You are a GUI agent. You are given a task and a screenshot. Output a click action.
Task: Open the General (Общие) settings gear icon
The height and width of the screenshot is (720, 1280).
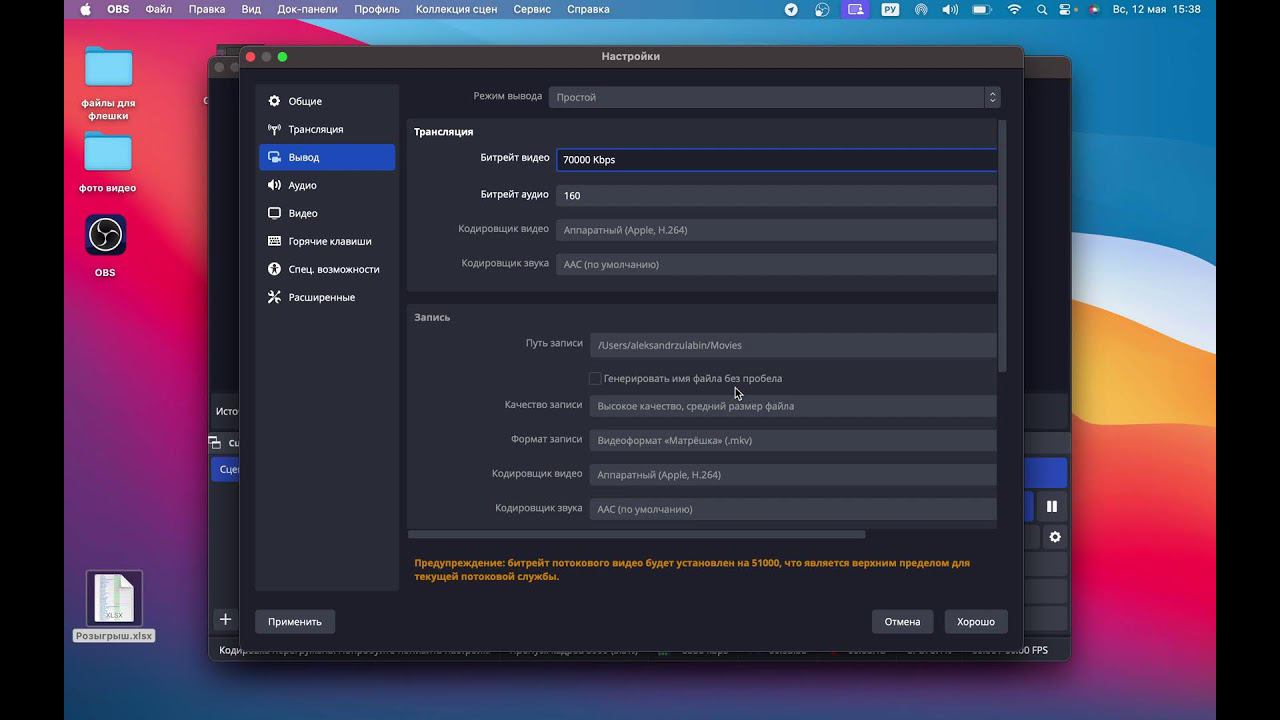tap(274, 101)
